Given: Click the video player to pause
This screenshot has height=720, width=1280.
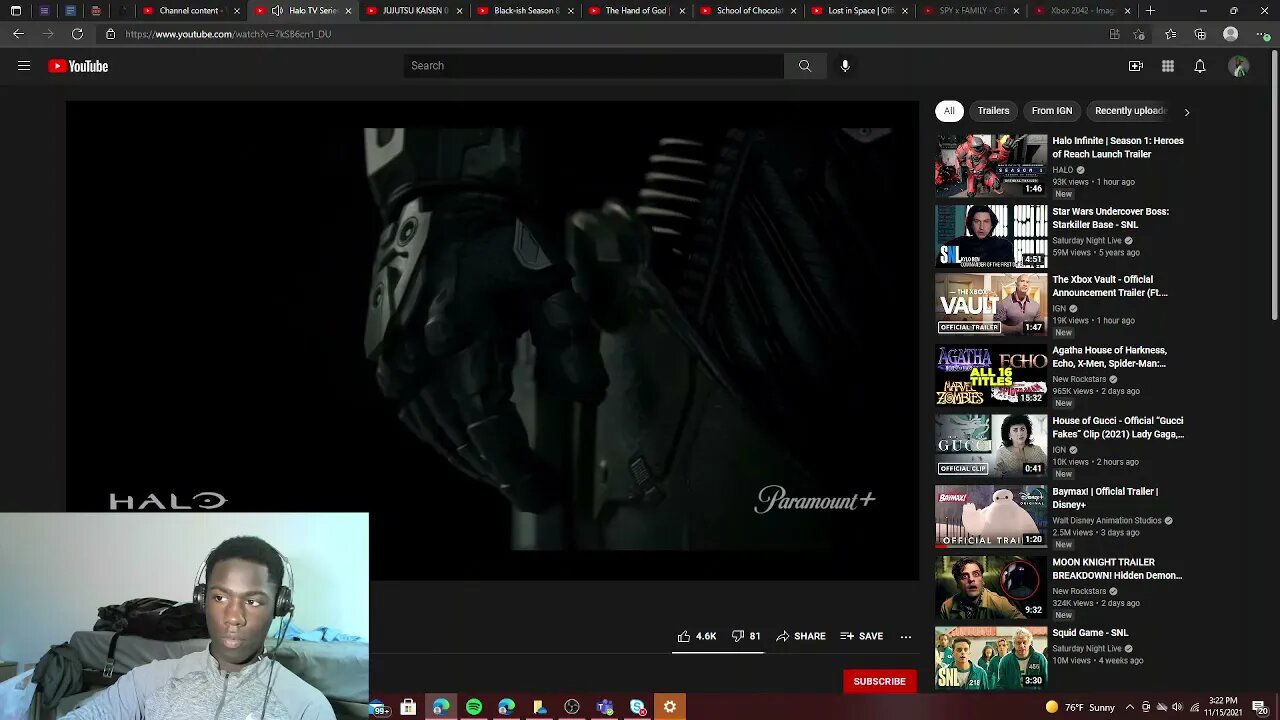Looking at the screenshot, I should [x=492, y=340].
